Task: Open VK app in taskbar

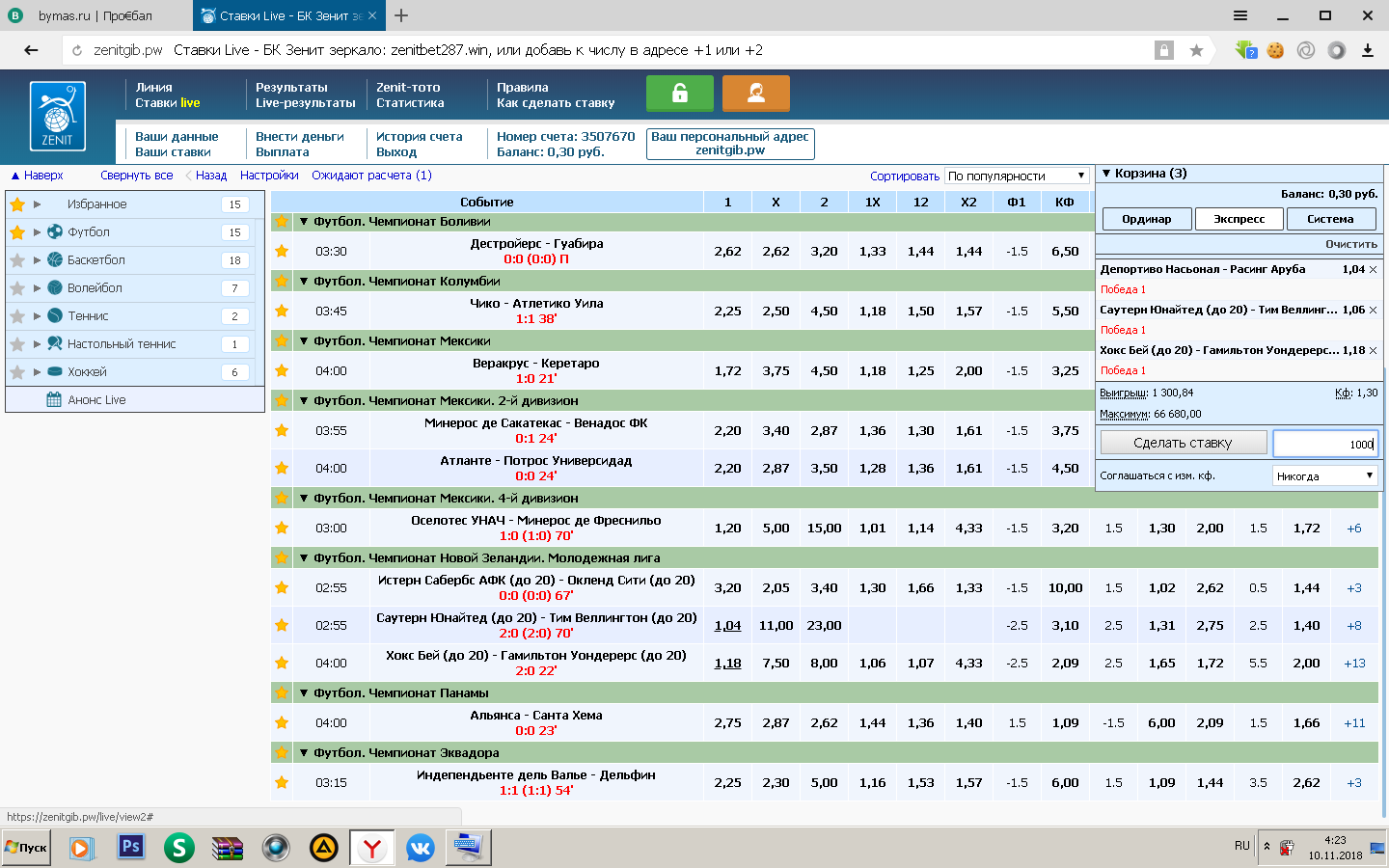Action: pyautogui.click(x=420, y=848)
